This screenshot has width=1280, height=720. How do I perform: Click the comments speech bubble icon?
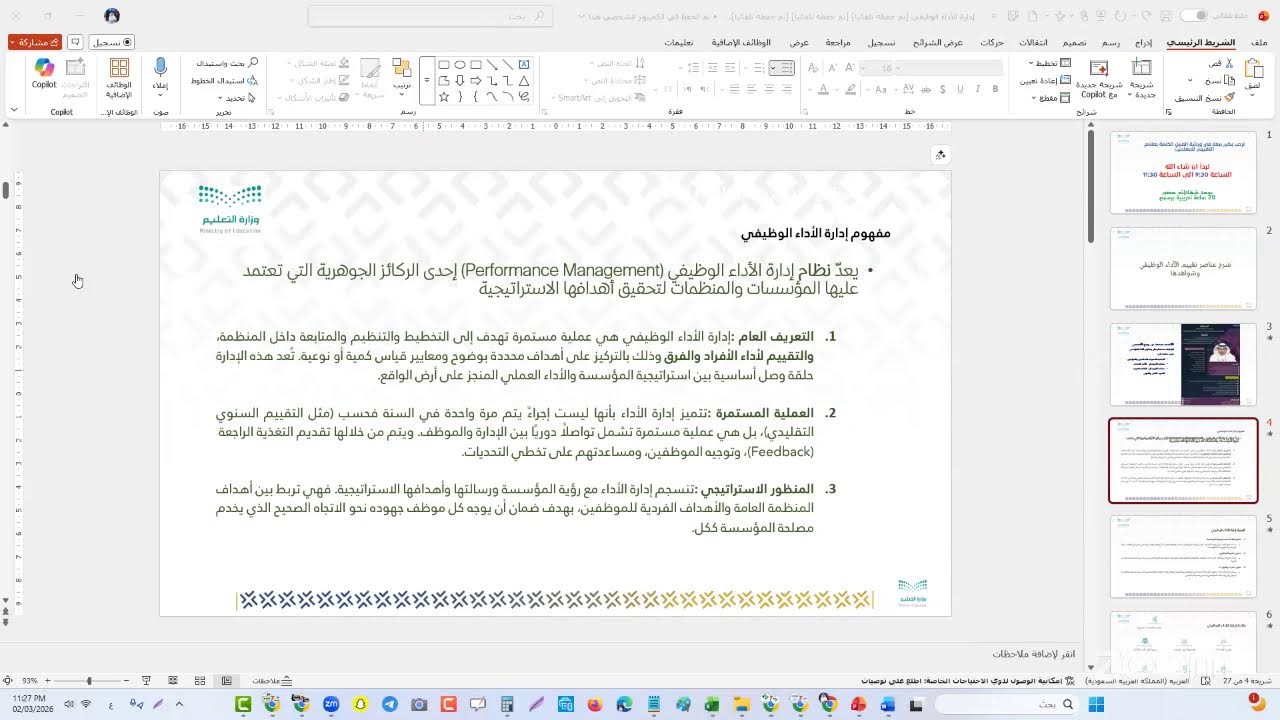[x=75, y=42]
